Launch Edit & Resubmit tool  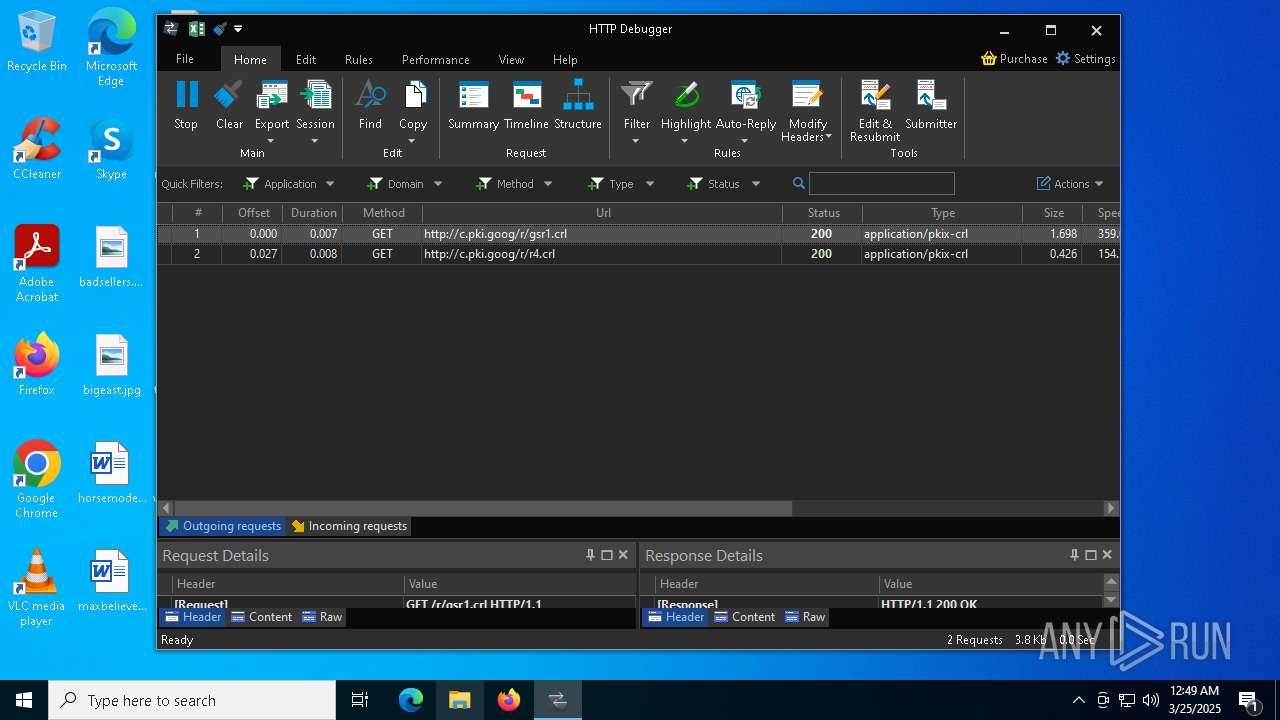(x=875, y=111)
